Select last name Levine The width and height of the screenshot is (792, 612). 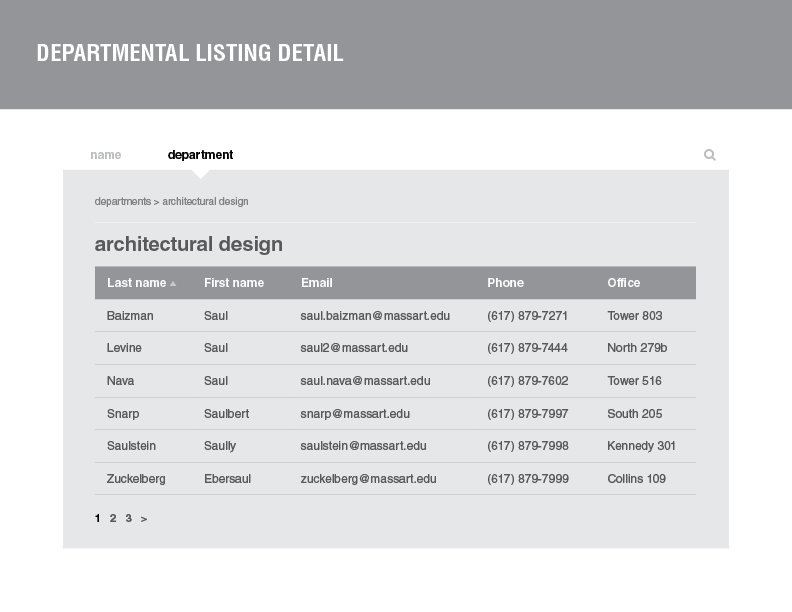(124, 348)
